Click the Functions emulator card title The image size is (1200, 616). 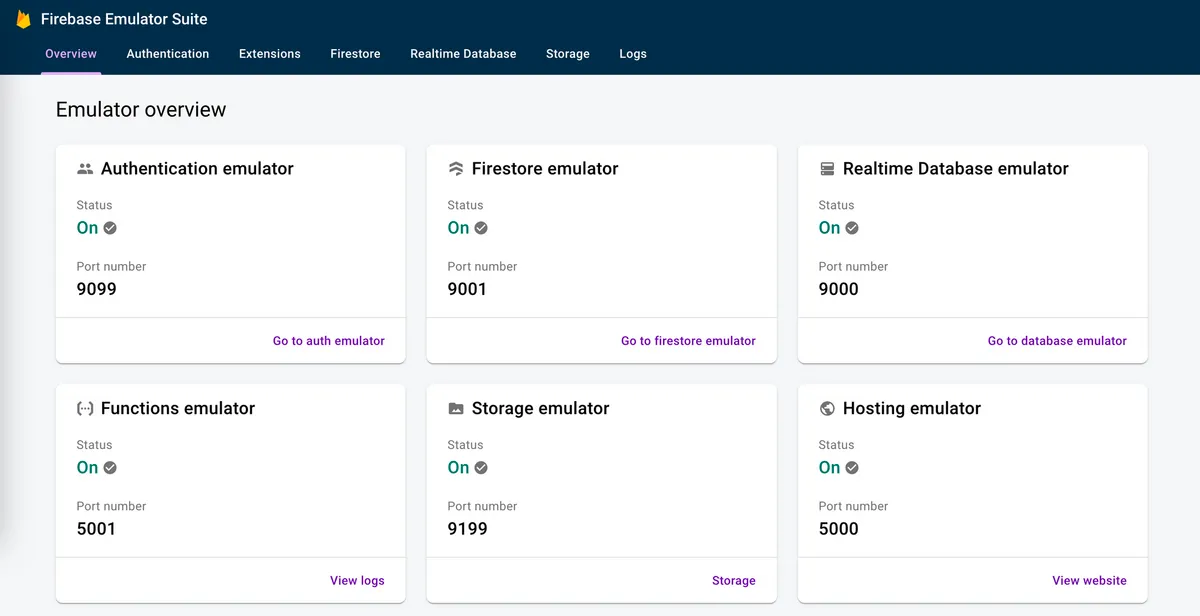[x=178, y=409]
